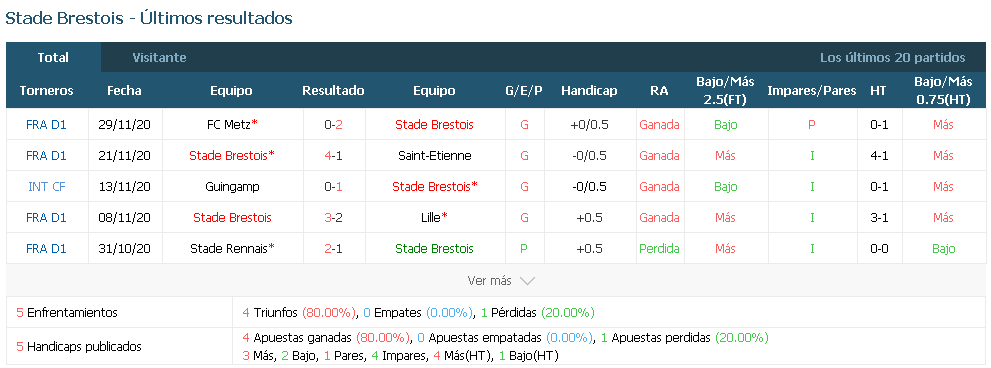991x368 pixels.
Task: Click the Handicap column header
Action: point(589,91)
